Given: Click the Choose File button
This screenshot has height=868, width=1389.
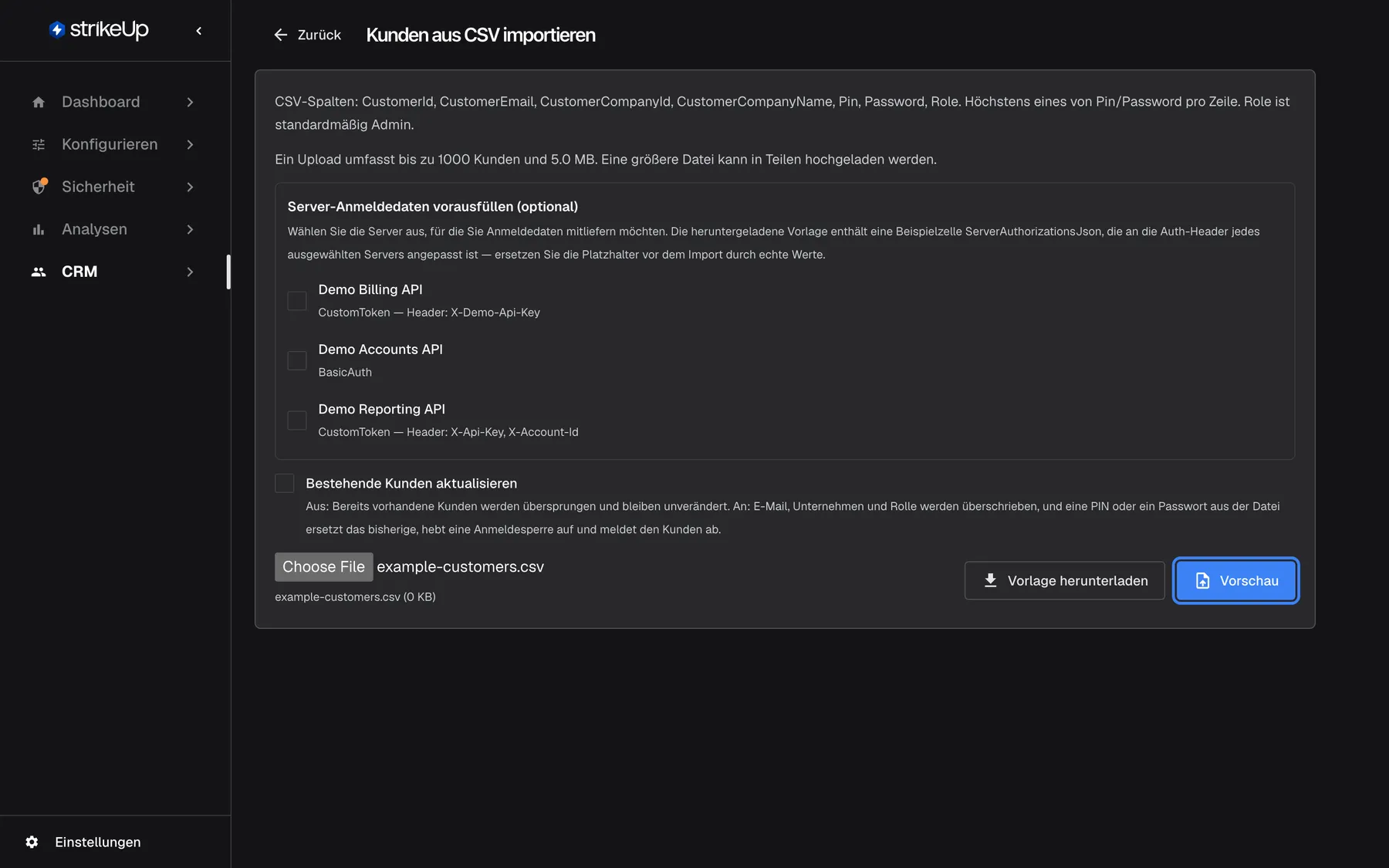Looking at the screenshot, I should [x=324, y=566].
